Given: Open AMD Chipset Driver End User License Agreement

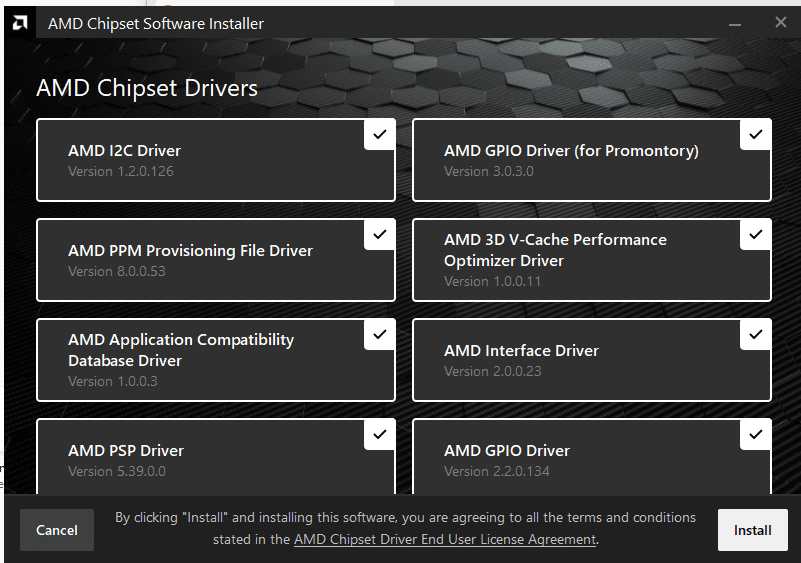Looking at the screenshot, I should tap(445, 539).
